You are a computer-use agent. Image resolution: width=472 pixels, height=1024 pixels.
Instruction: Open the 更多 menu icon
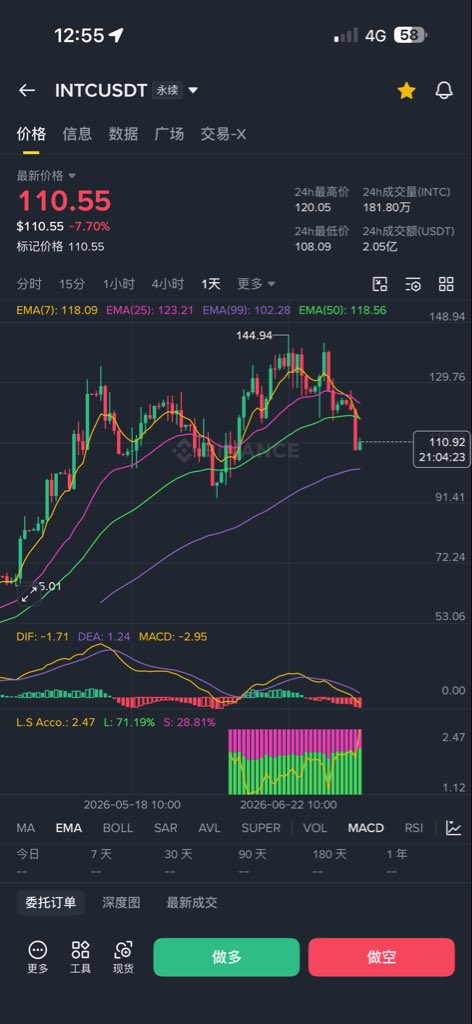tap(38, 957)
